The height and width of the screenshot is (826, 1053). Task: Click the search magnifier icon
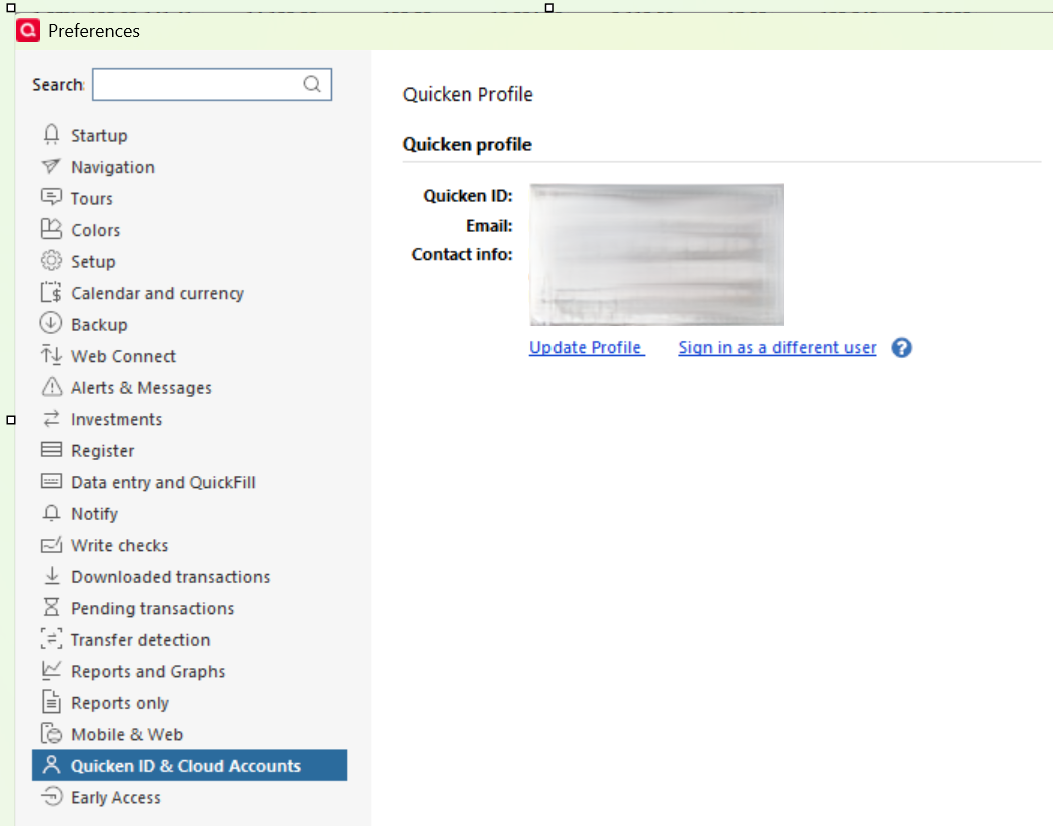click(312, 84)
